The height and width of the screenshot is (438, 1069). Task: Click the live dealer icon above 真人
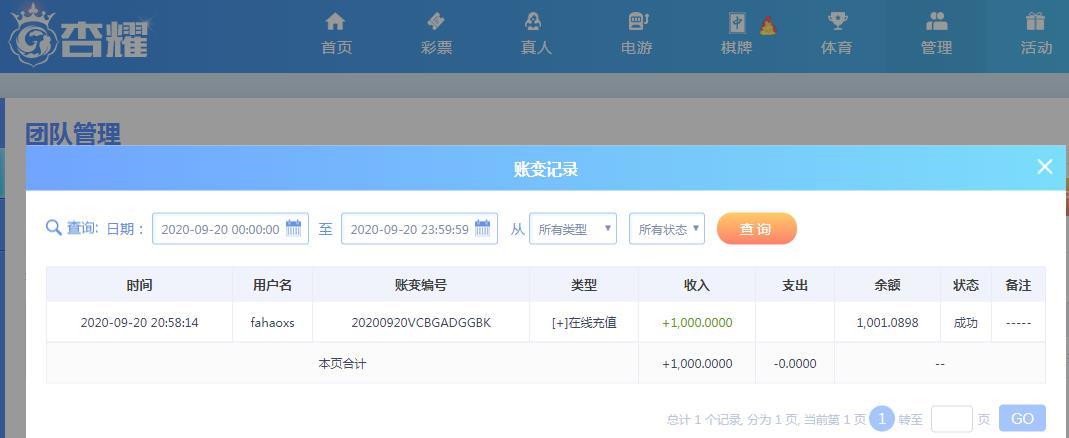534,21
